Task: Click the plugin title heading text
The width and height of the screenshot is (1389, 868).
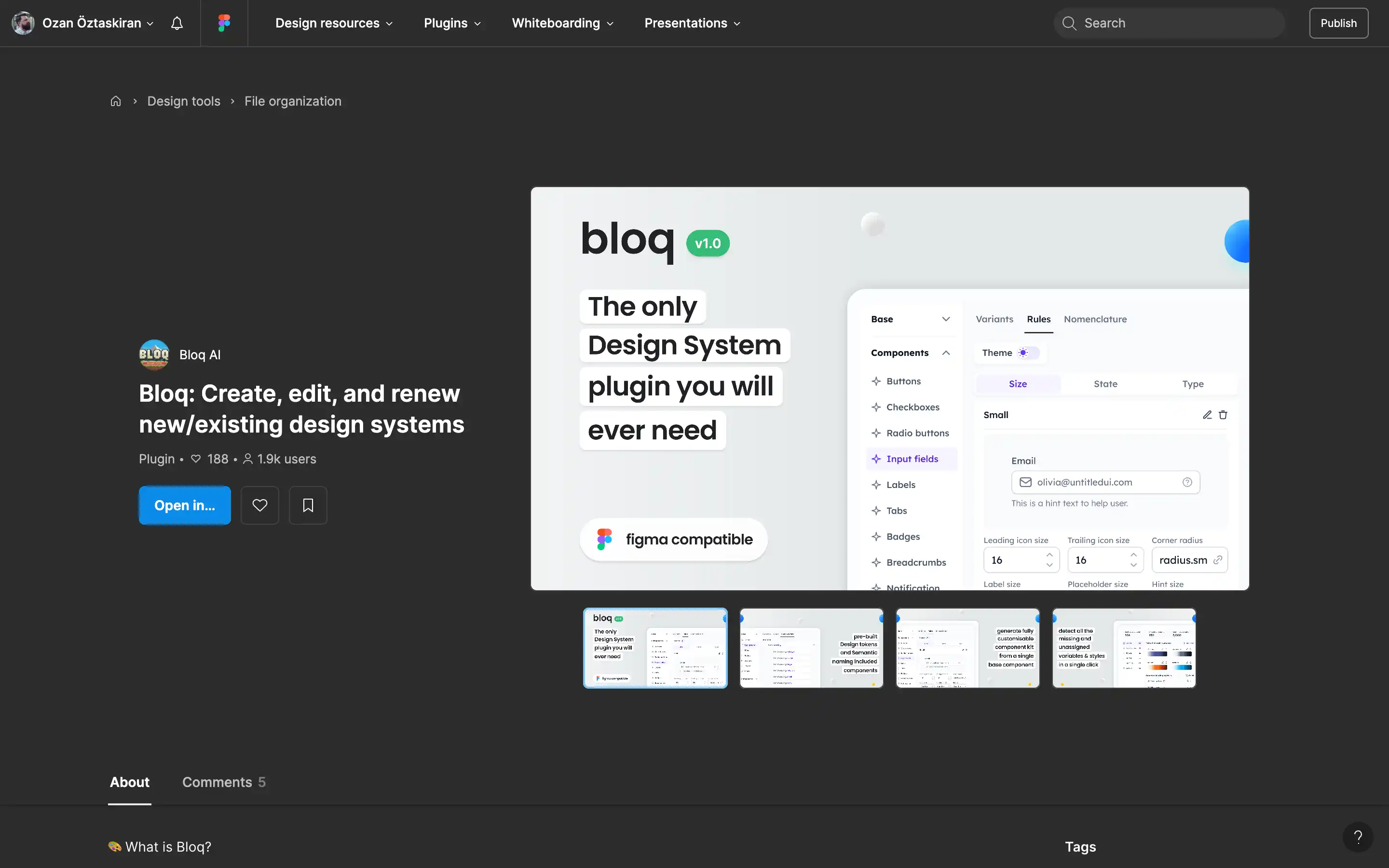Action: point(301,409)
